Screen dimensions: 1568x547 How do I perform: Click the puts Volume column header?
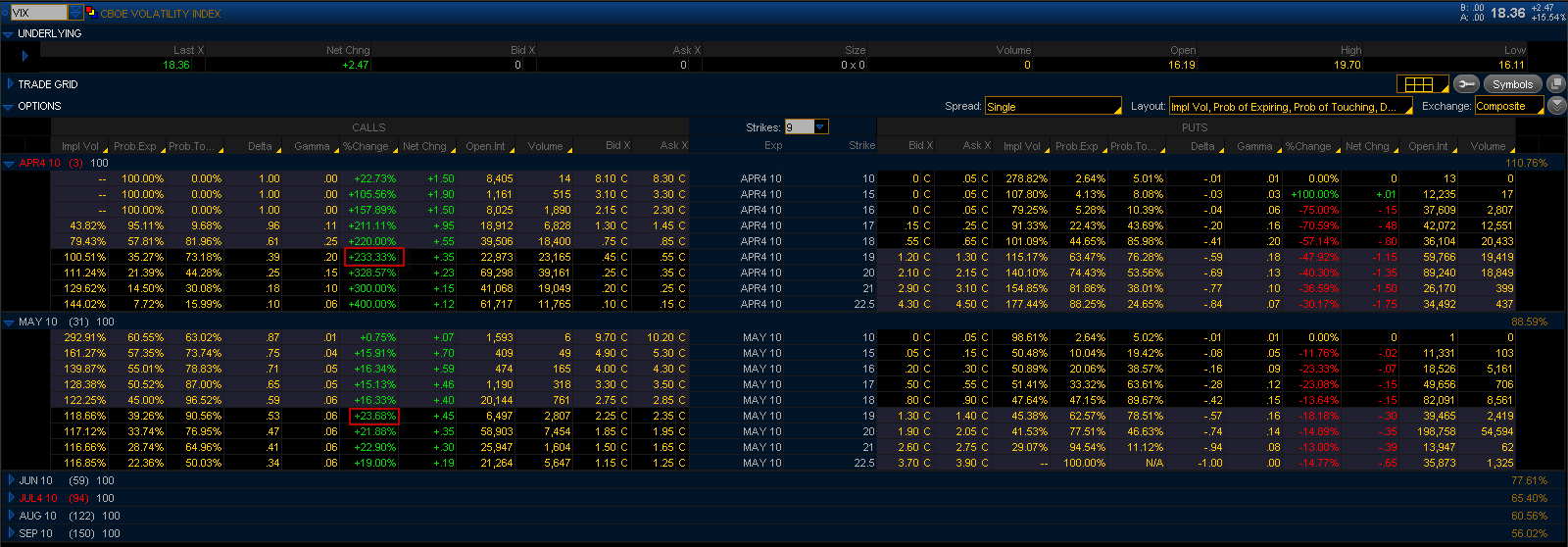1487,146
